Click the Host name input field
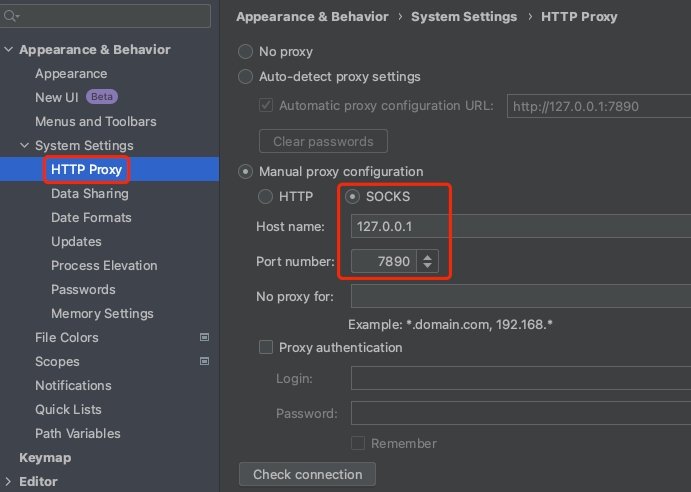Screen dimensions: 691x492 click(x=521, y=226)
